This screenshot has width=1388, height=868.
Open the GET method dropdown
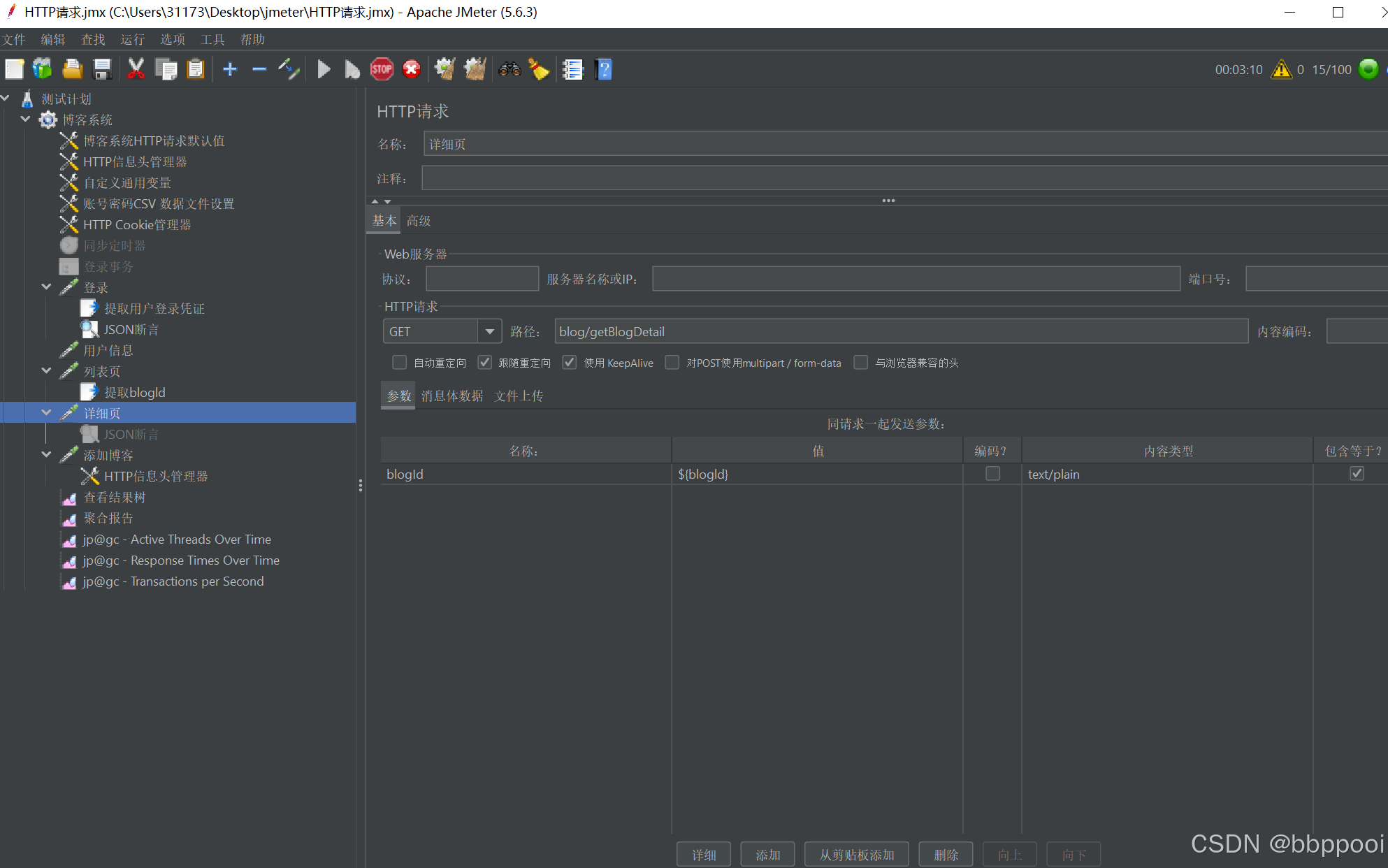click(490, 331)
